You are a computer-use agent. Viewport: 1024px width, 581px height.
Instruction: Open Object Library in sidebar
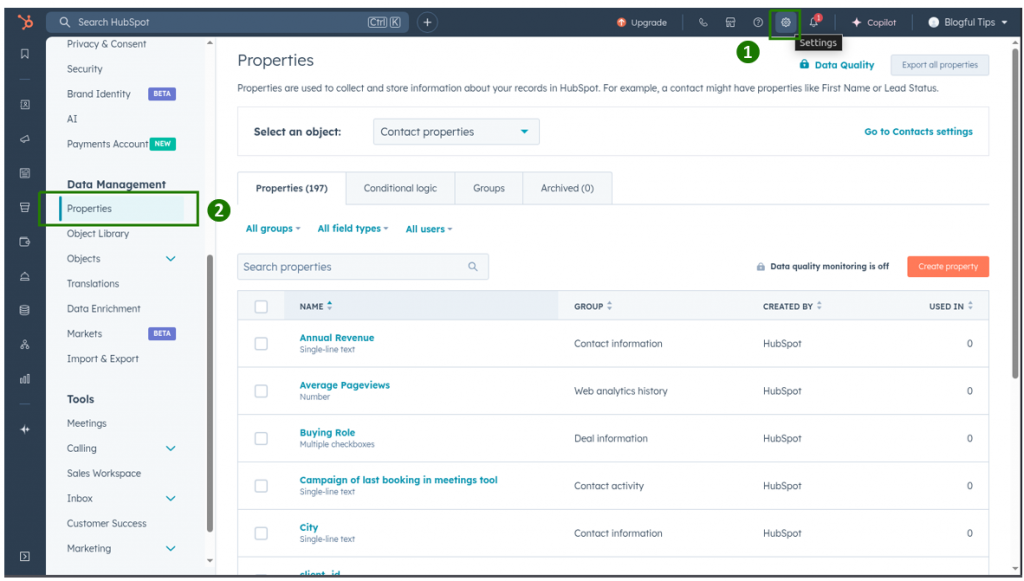tap(98, 233)
